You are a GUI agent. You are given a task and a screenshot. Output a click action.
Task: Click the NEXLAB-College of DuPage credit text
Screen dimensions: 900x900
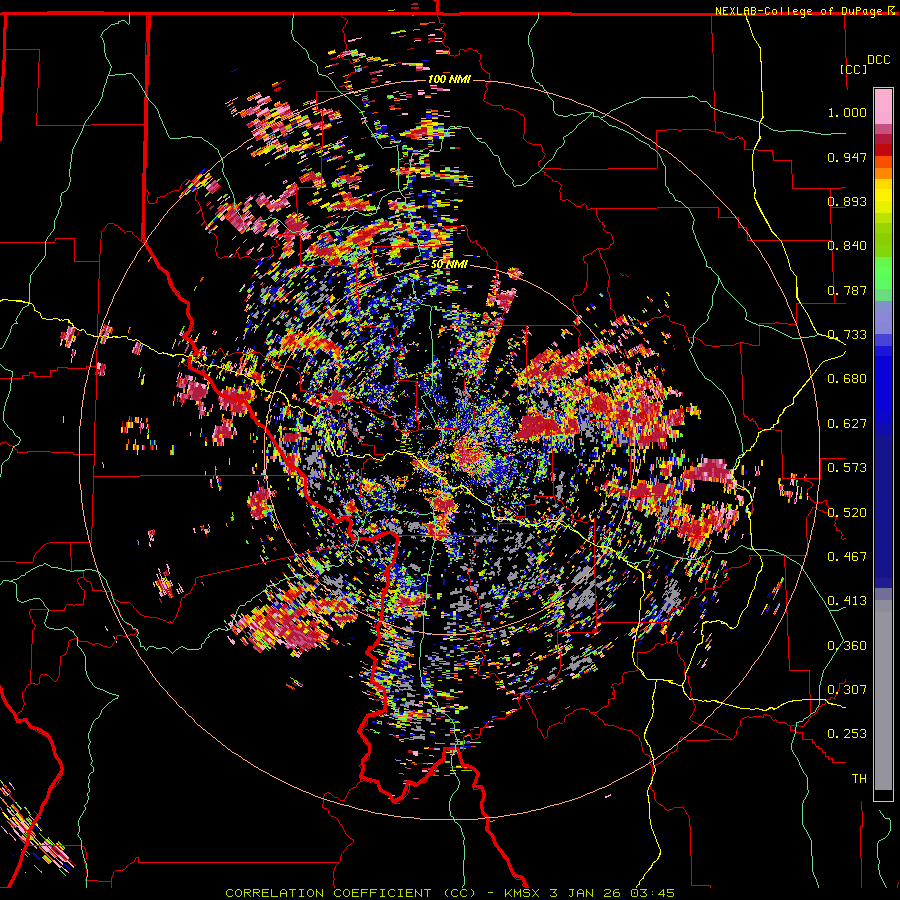(x=801, y=11)
